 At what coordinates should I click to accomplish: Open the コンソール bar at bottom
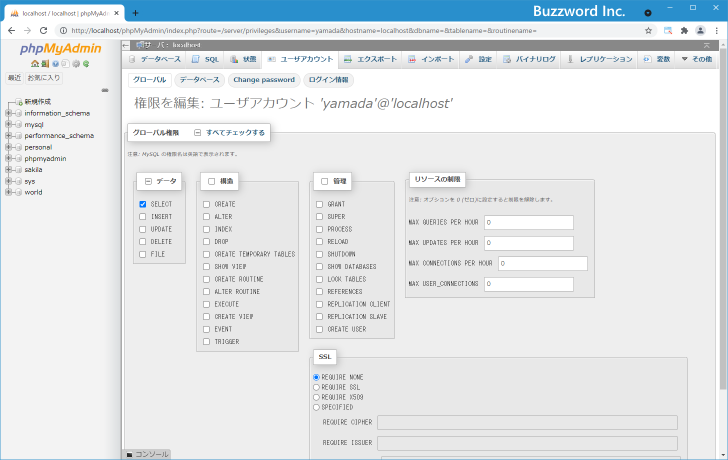click(x=148, y=454)
